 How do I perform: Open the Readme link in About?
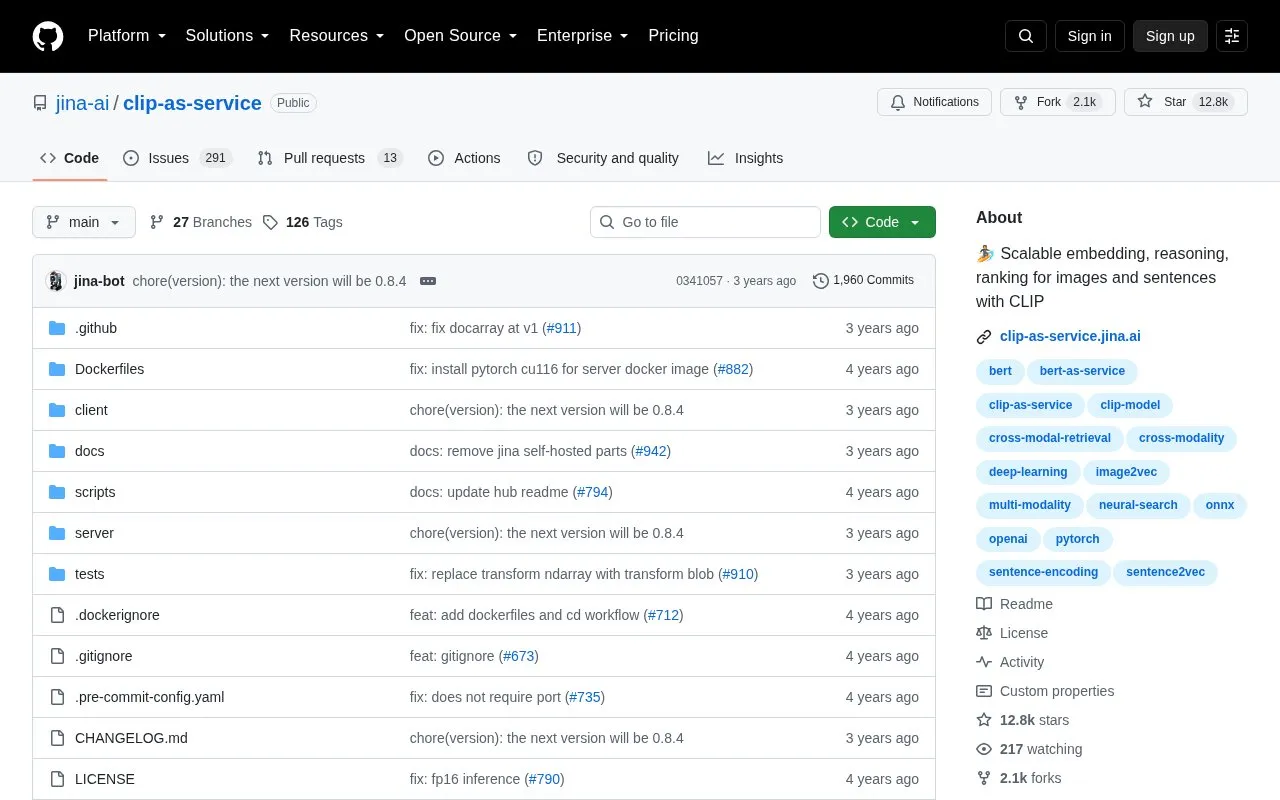tap(1015, 604)
